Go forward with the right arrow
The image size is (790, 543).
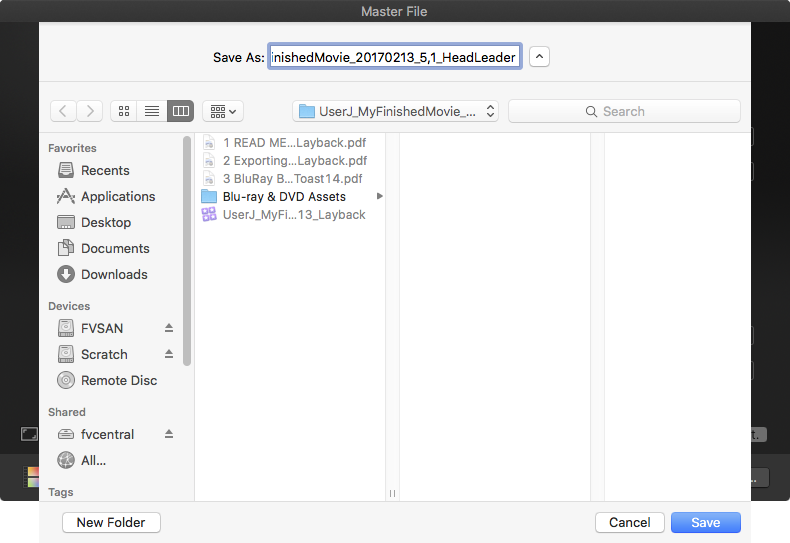[90, 111]
